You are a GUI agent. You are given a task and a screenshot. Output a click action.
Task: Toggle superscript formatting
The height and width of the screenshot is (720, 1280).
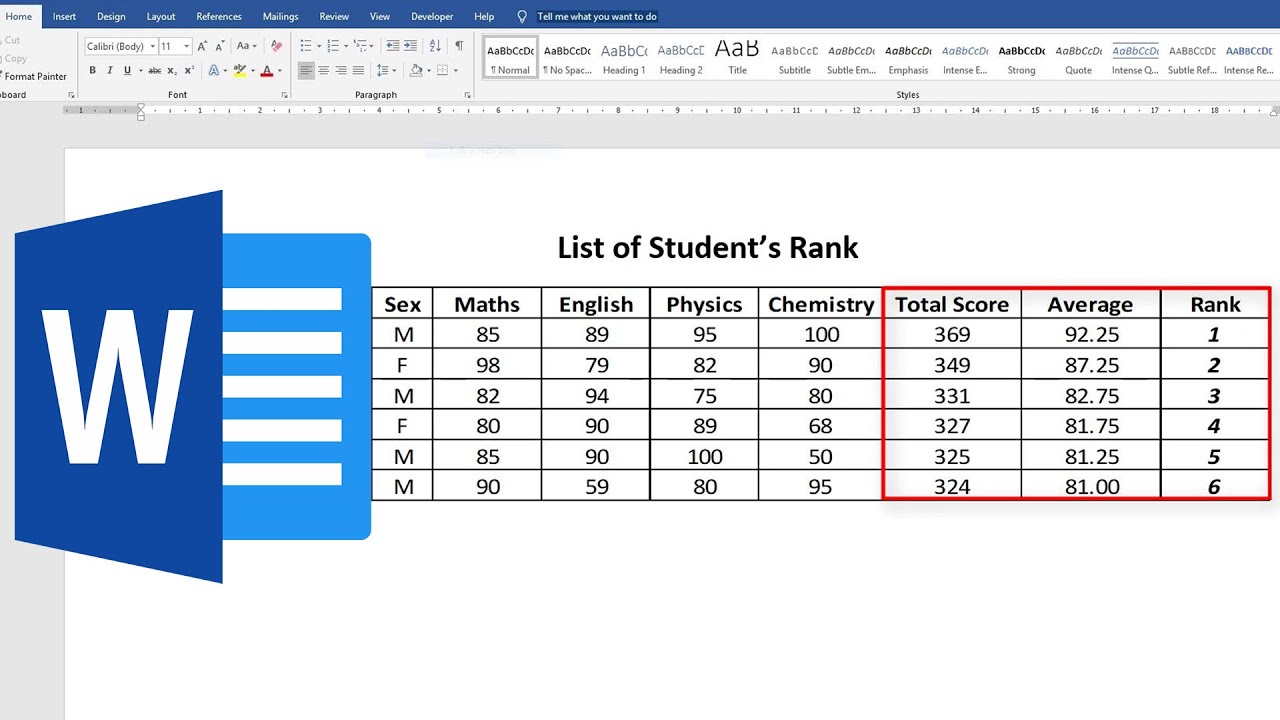[189, 71]
